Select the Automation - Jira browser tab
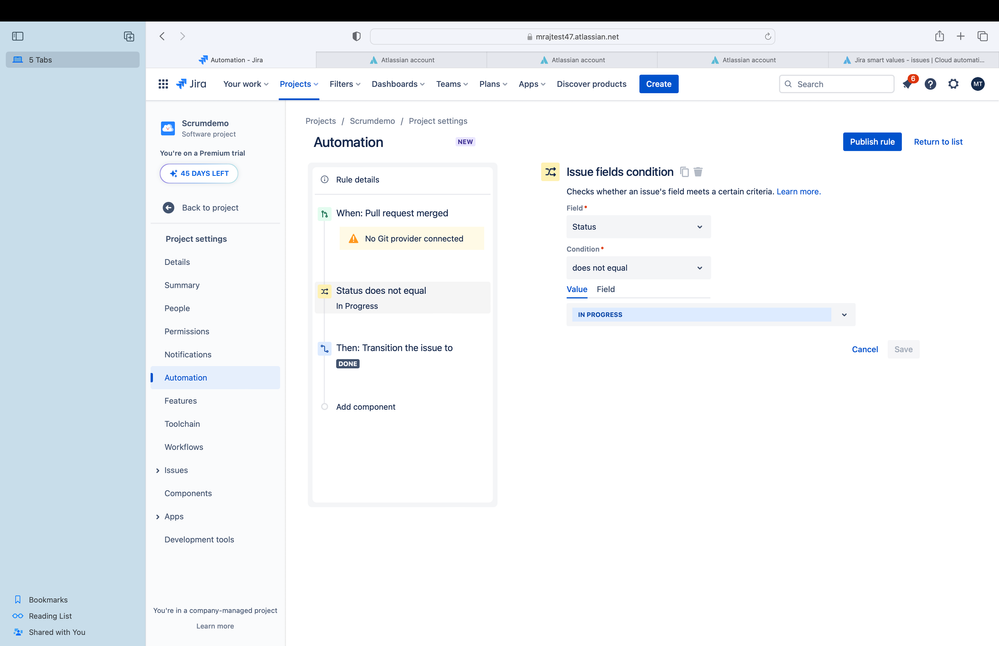The width and height of the screenshot is (999, 646). point(231,60)
